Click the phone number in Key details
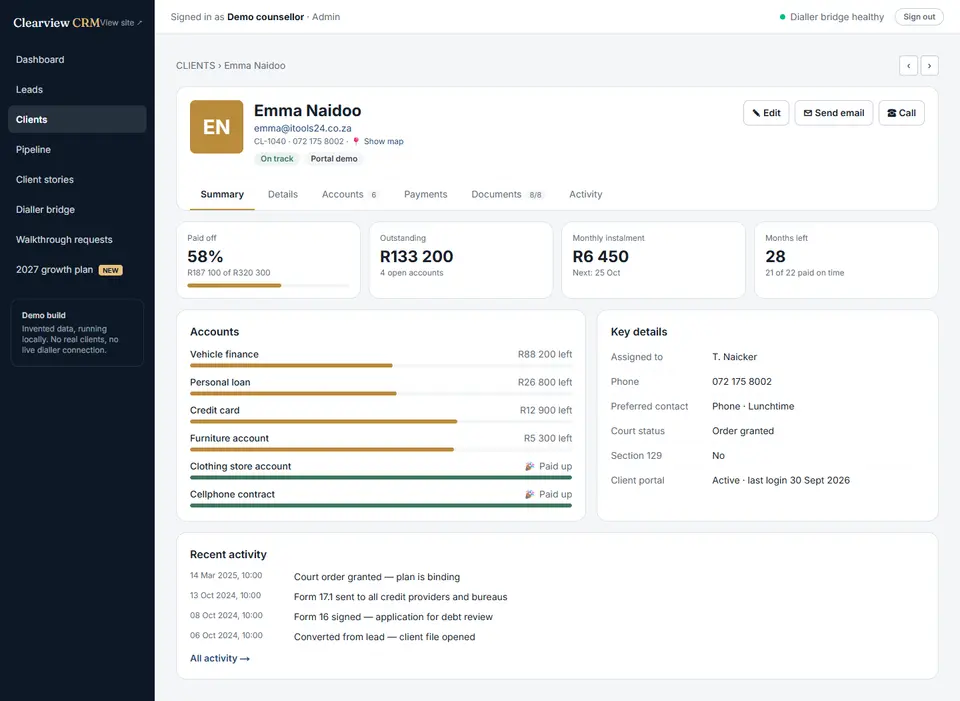960x701 pixels. pos(741,382)
